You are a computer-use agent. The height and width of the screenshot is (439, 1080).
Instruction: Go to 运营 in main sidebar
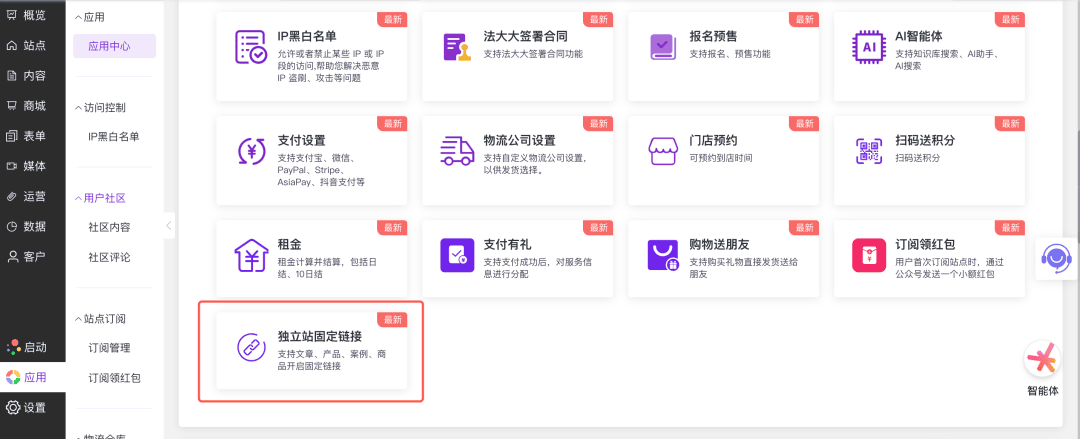[x=27, y=196]
